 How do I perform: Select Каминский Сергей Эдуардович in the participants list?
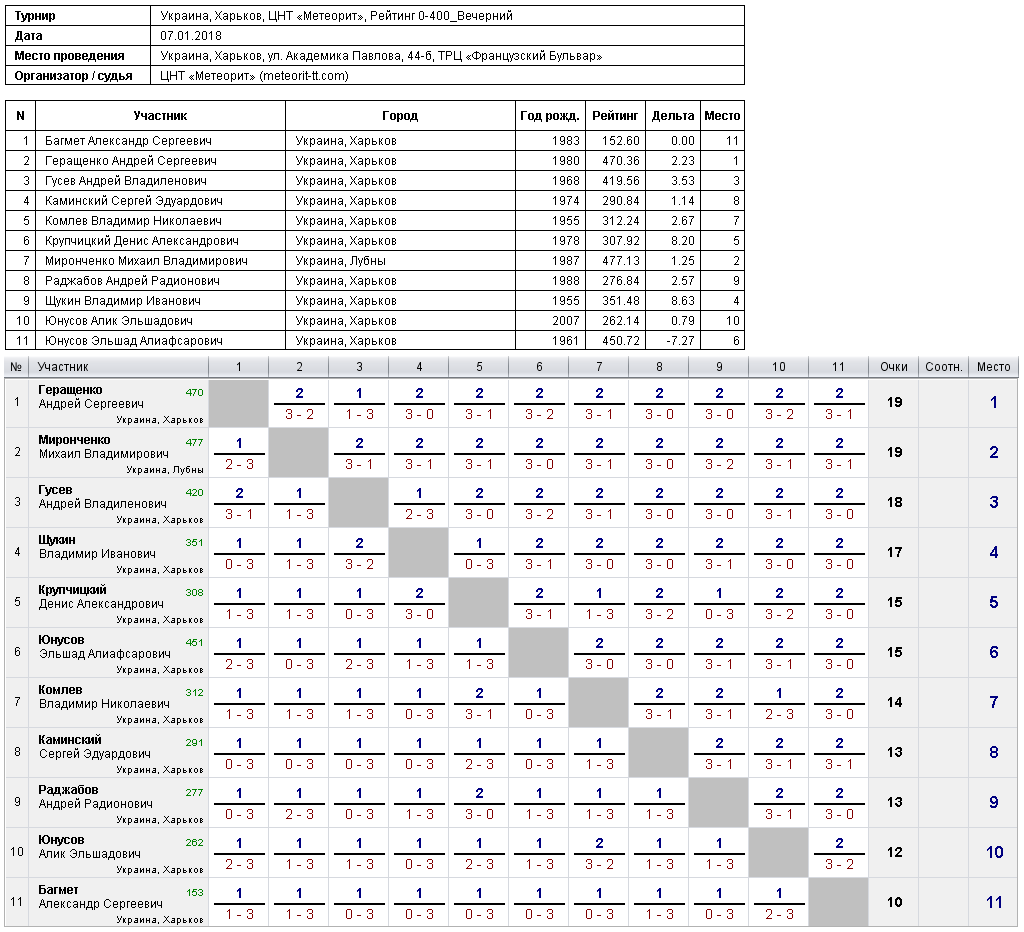pos(133,201)
